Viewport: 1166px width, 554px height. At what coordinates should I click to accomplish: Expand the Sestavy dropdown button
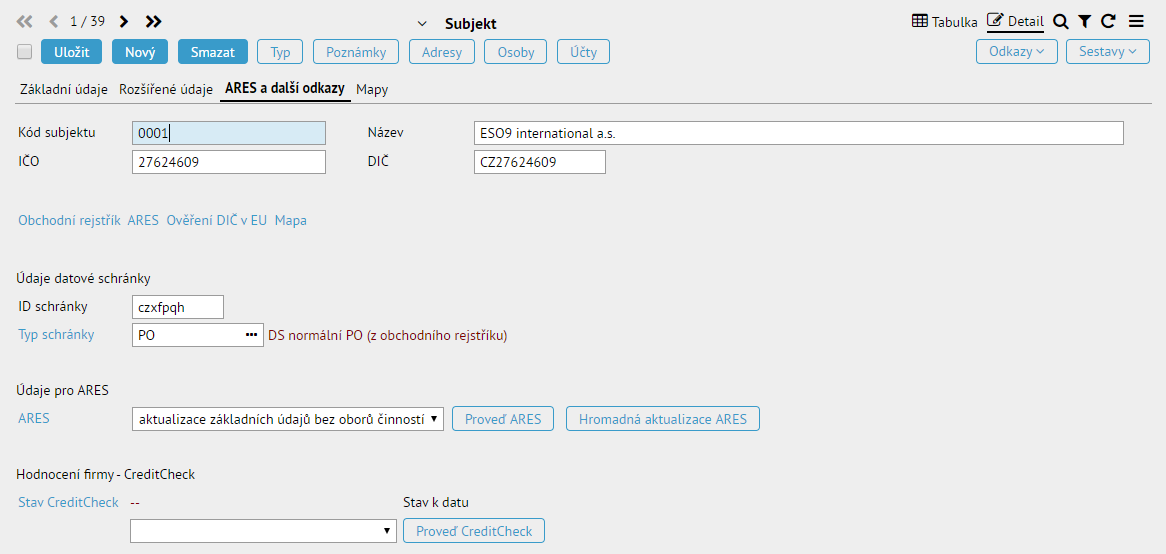[x=1108, y=52]
